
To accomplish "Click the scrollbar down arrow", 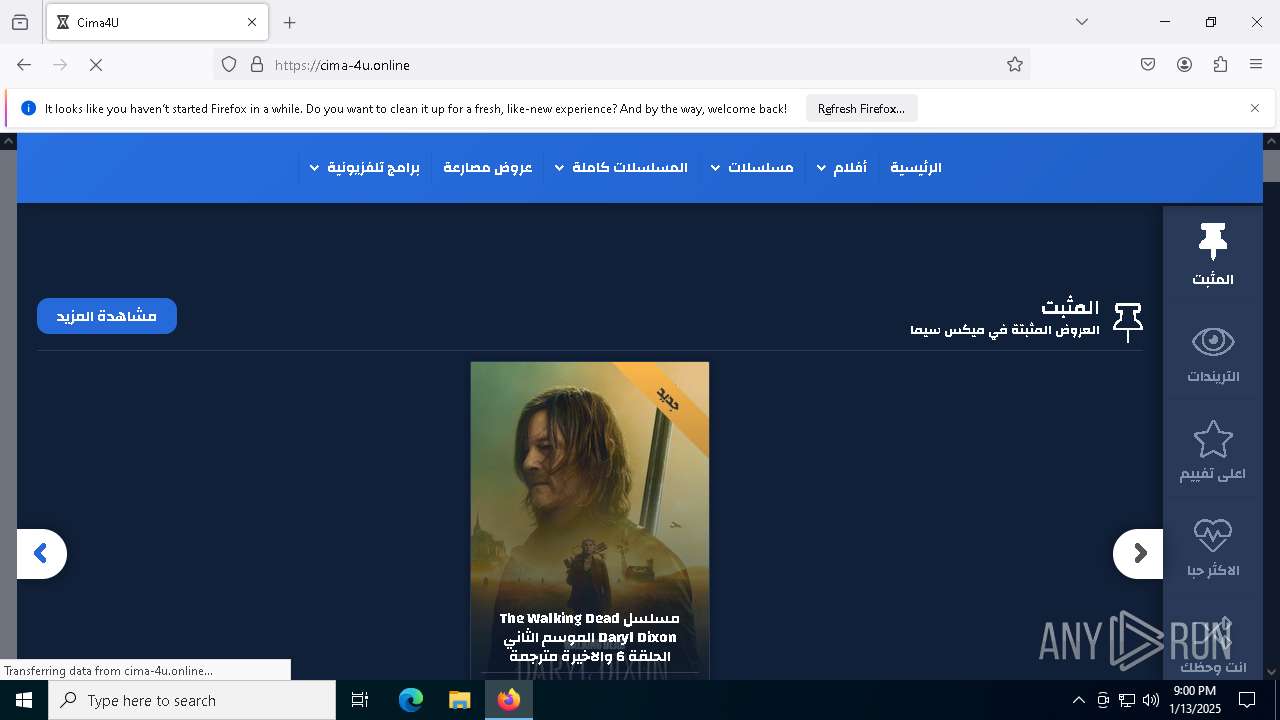I will [1271, 671].
